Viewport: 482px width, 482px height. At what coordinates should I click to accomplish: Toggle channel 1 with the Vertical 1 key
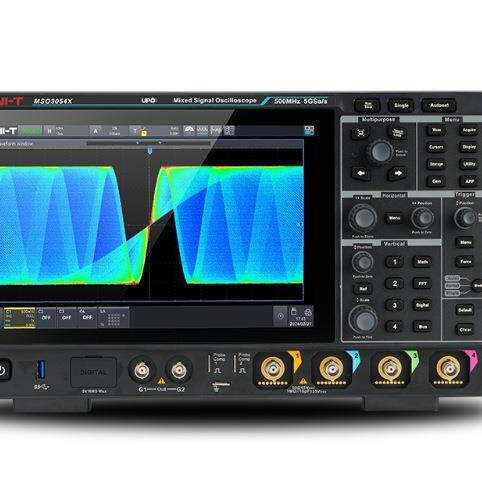point(395,262)
